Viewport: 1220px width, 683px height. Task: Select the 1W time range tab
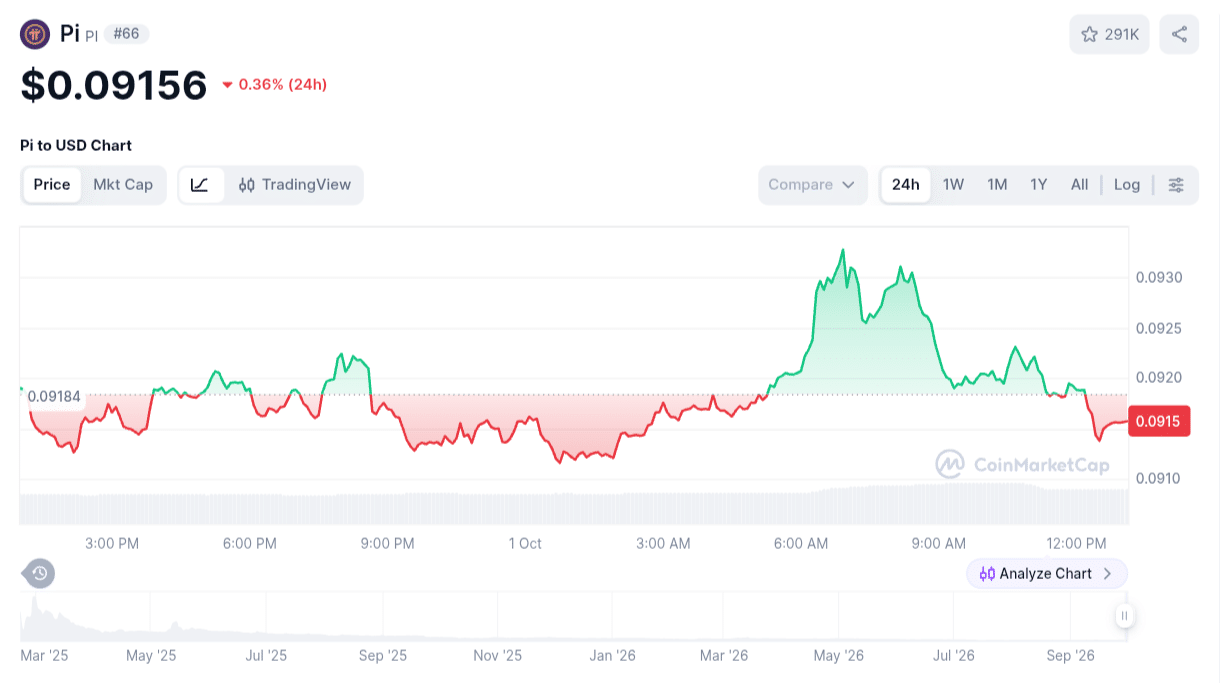(x=954, y=185)
